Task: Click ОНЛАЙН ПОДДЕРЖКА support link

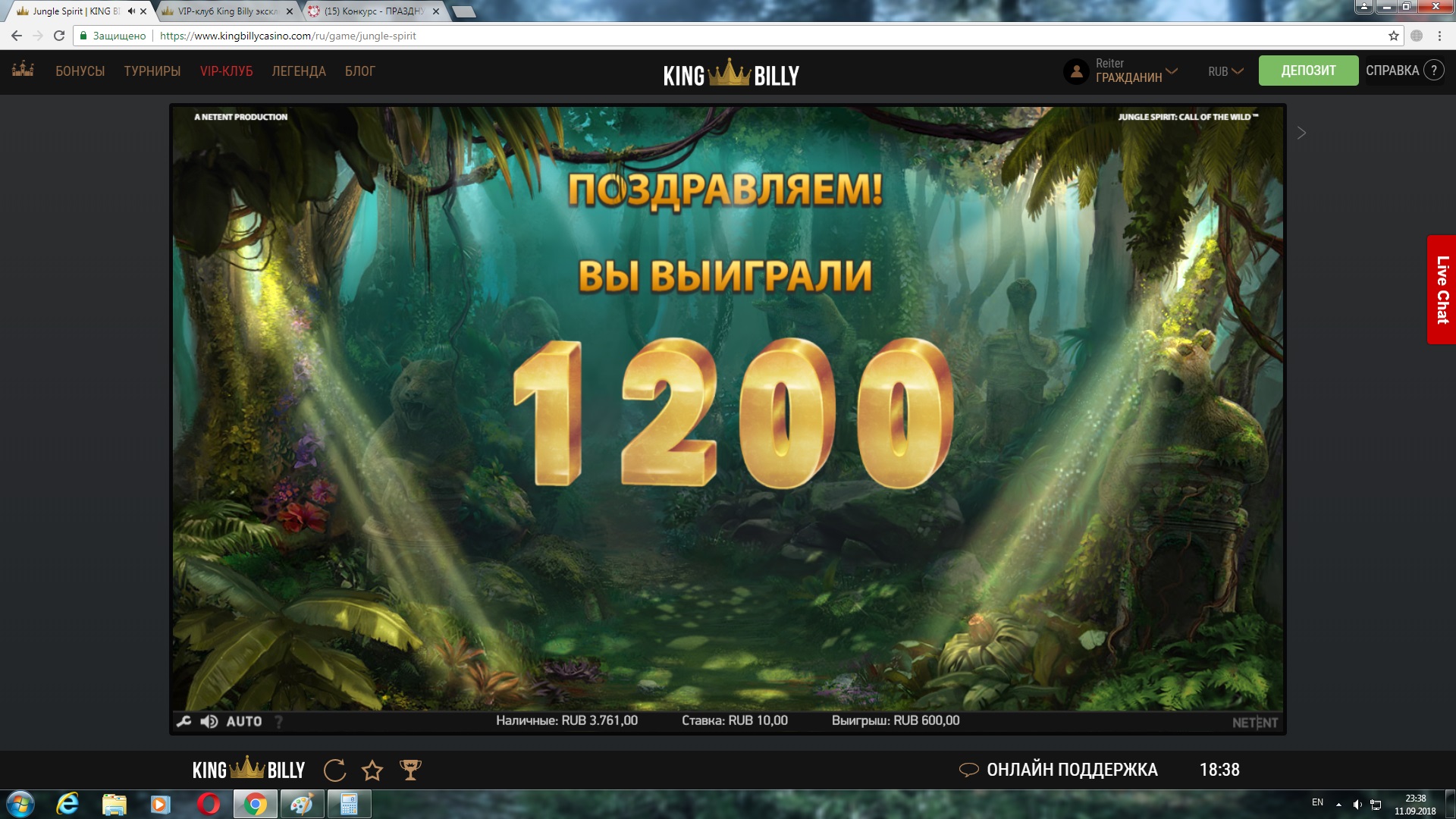Action: point(1071,770)
